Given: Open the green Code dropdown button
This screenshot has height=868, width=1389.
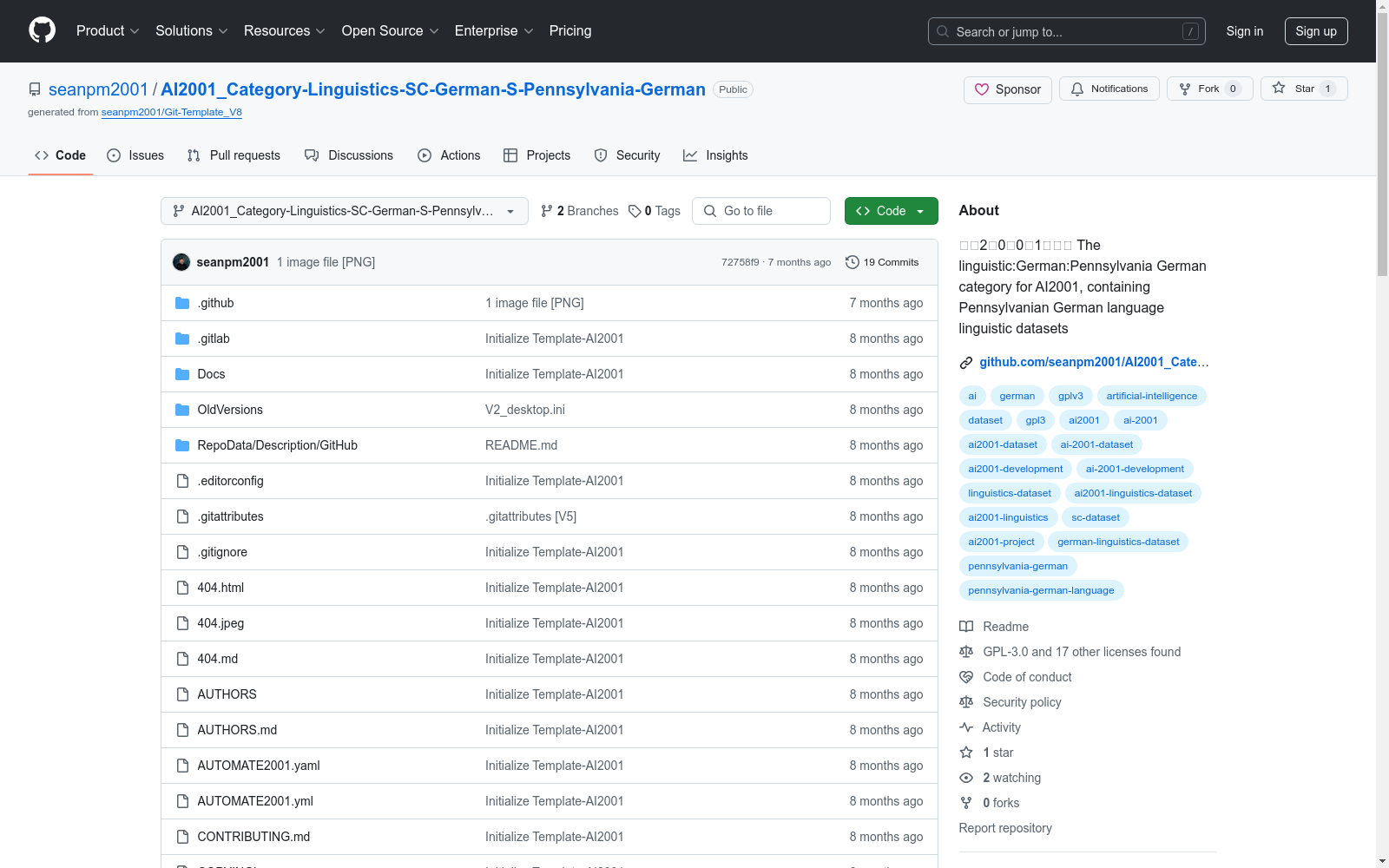Looking at the screenshot, I should 891,211.
